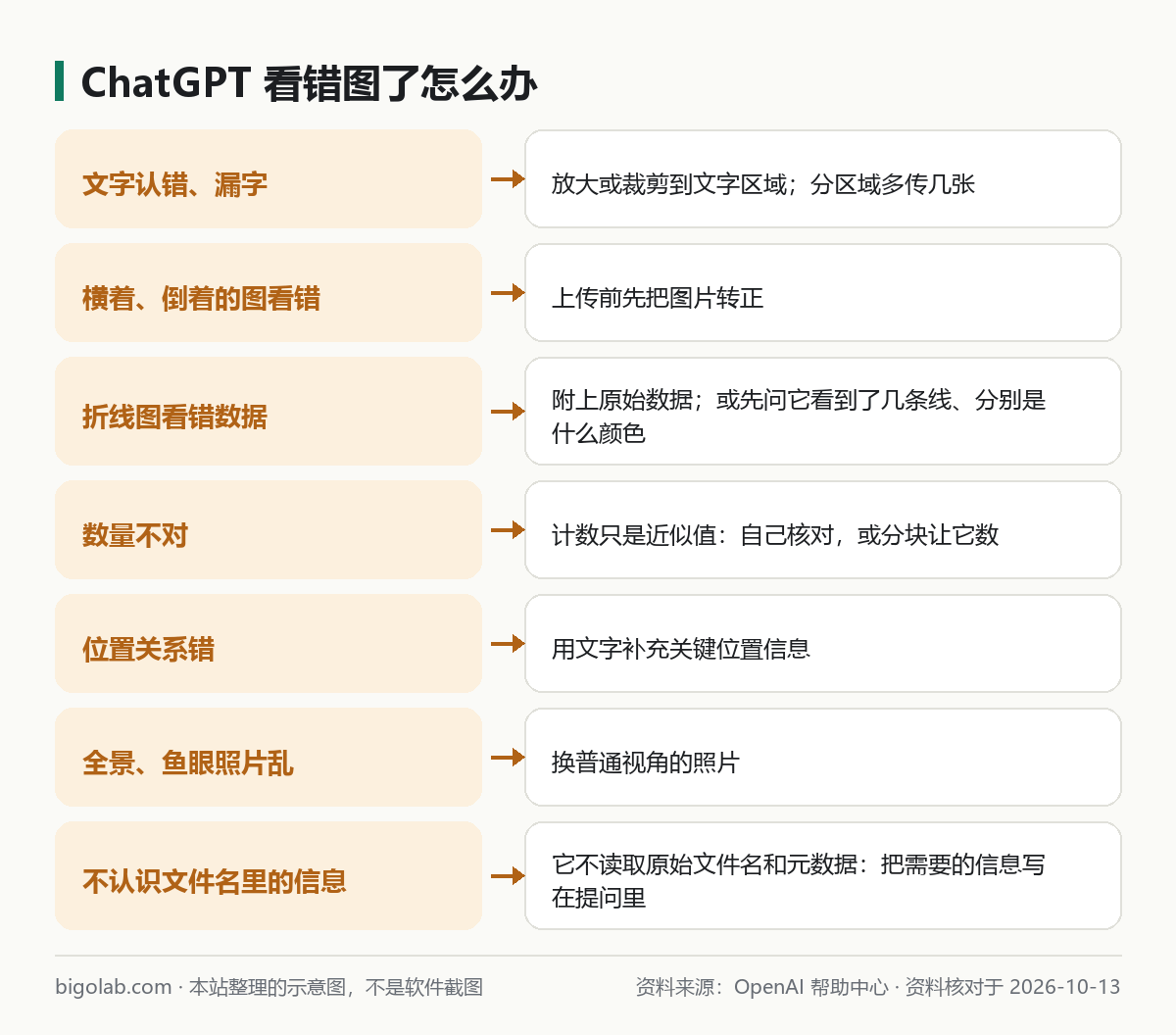Viewport: 1176px width, 1035px height.
Task: Click the tip "上传前先把图片转正"
Action: 823,292
